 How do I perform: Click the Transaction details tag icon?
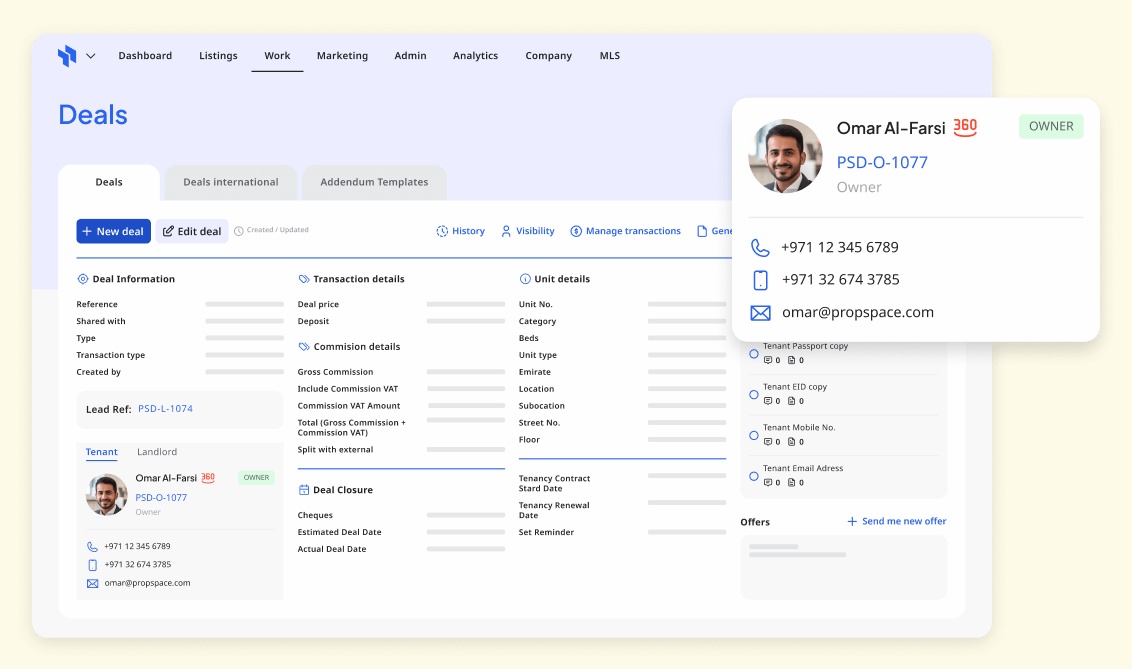click(x=304, y=279)
